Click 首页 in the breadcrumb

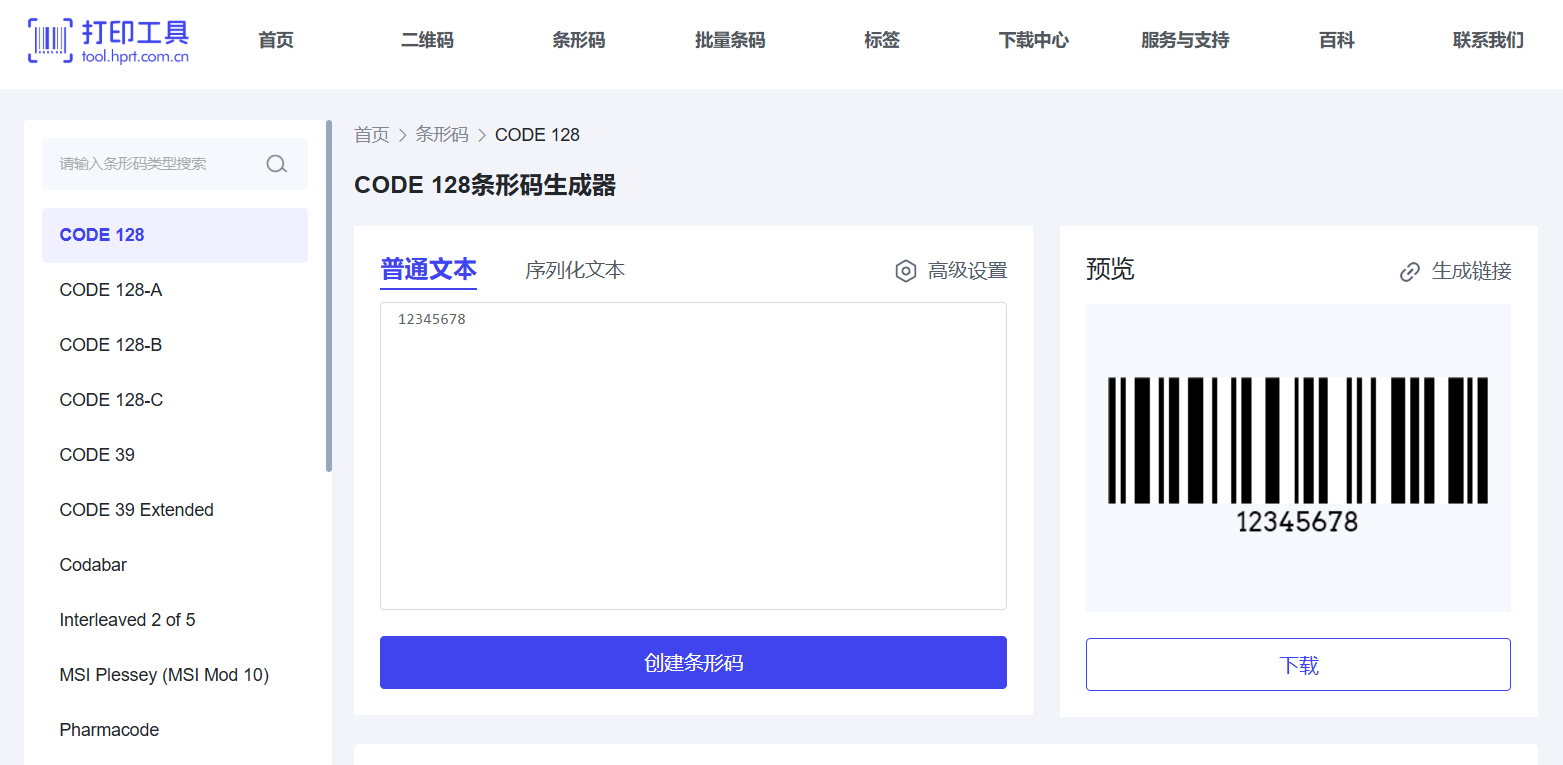click(372, 135)
